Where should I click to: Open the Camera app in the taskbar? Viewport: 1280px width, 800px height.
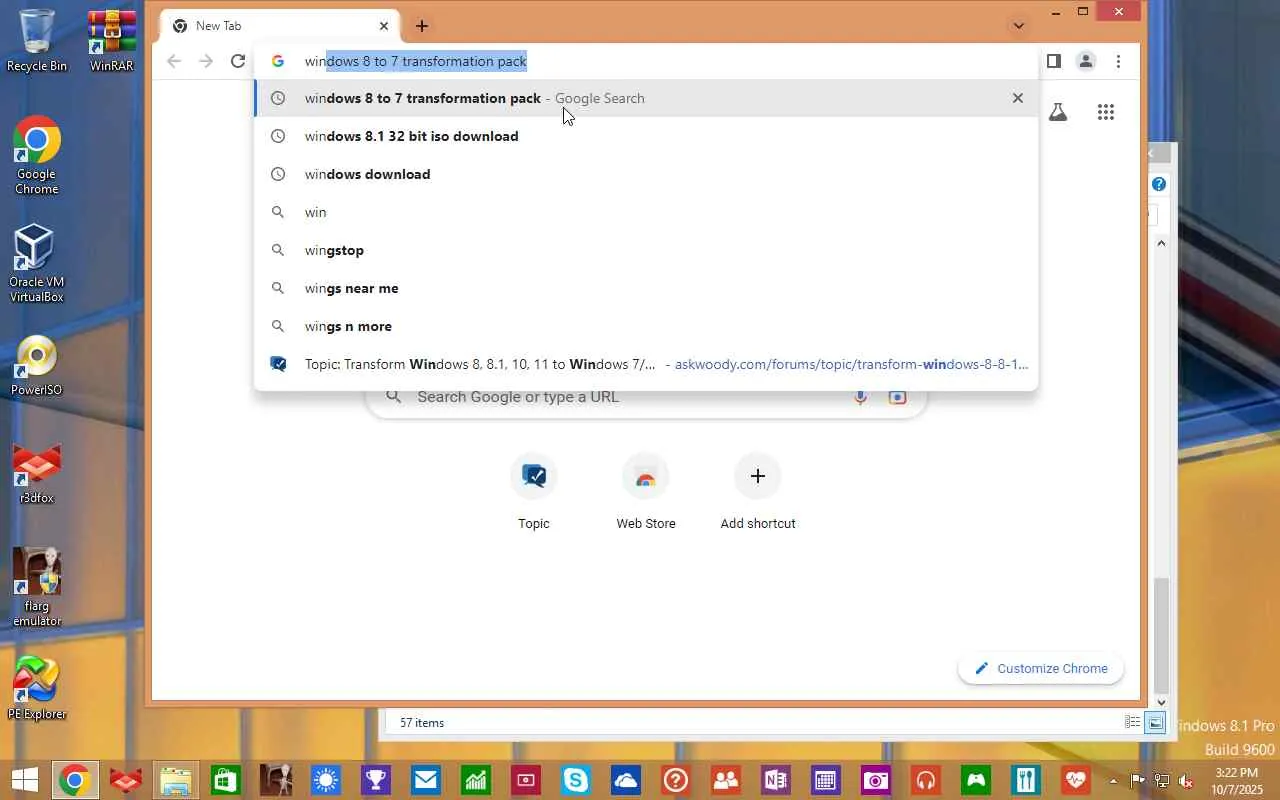[x=875, y=780]
